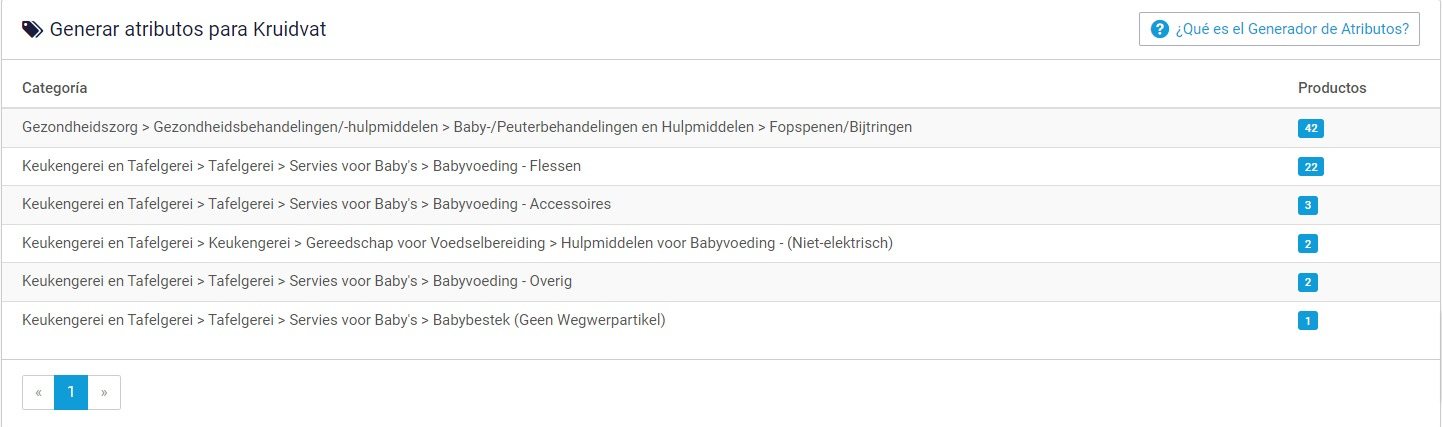Go to next page with » arrow

[x=104, y=392]
